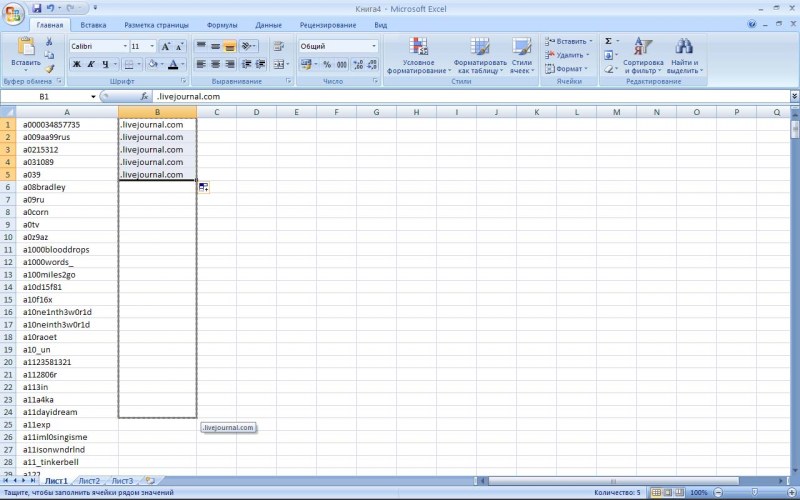This screenshot has height=500, width=800.
Task: Align text to top of cell
Action: pos(201,46)
